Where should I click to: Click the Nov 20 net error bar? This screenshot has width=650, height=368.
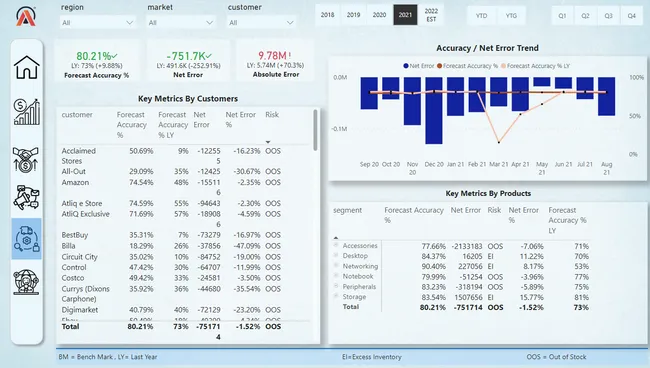click(x=412, y=101)
